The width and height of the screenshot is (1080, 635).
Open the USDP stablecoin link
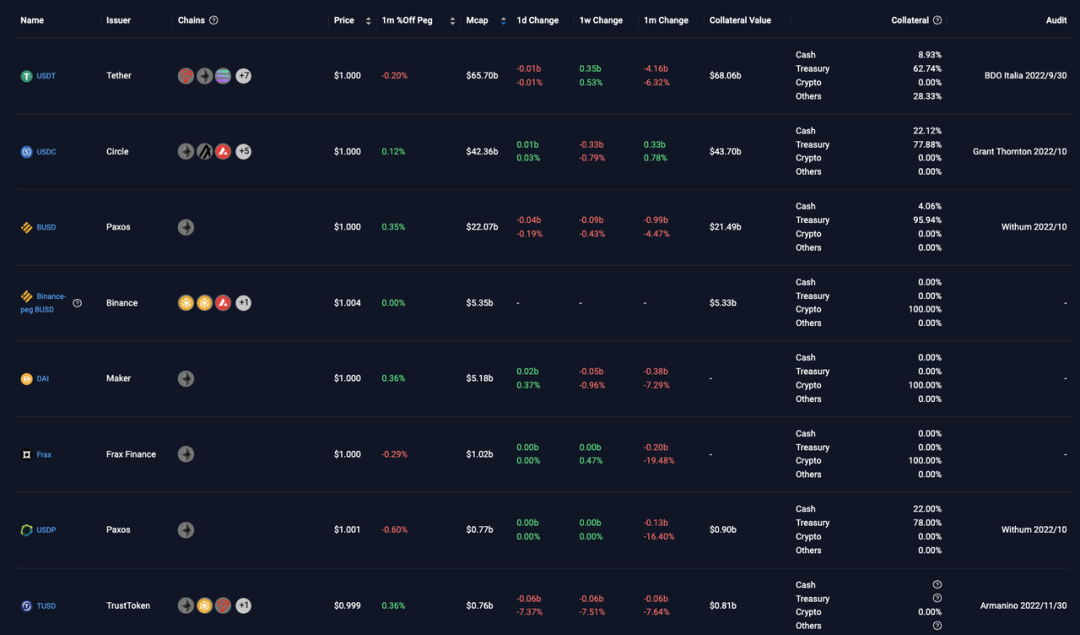(x=46, y=530)
